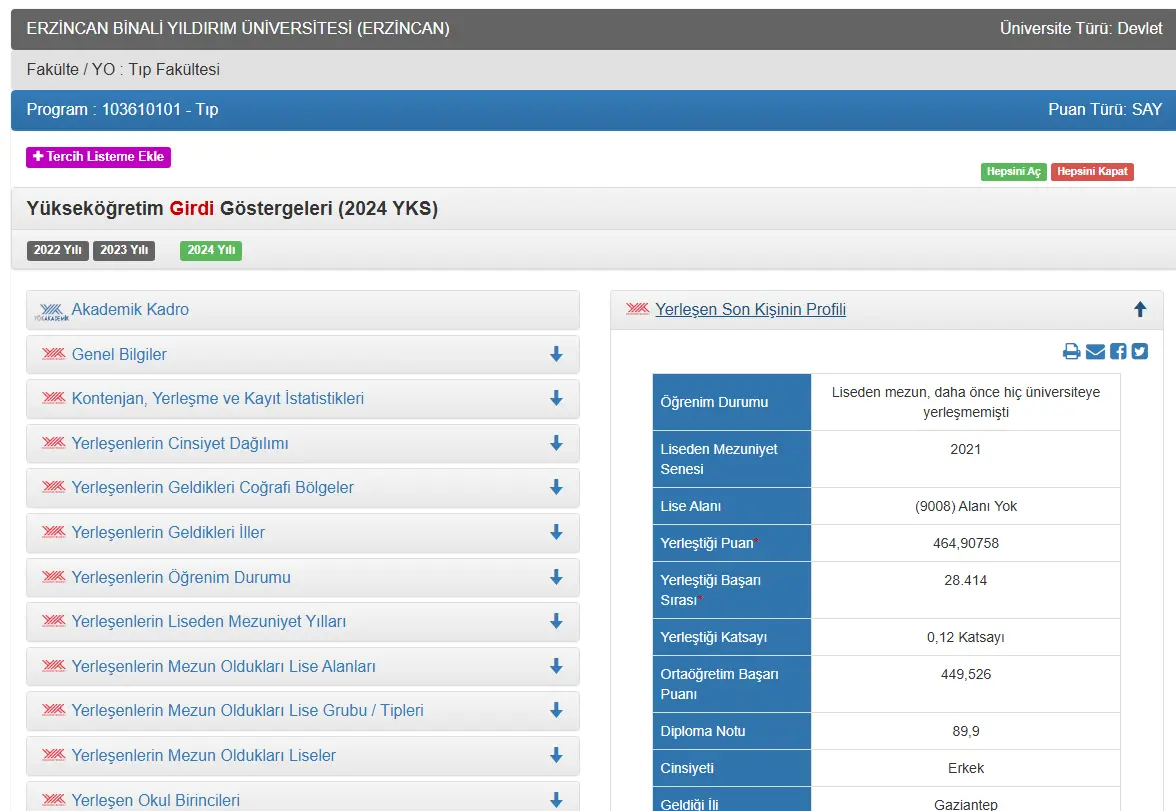The width and height of the screenshot is (1176, 811).
Task: Click the university name header text
Action: tap(238, 29)
